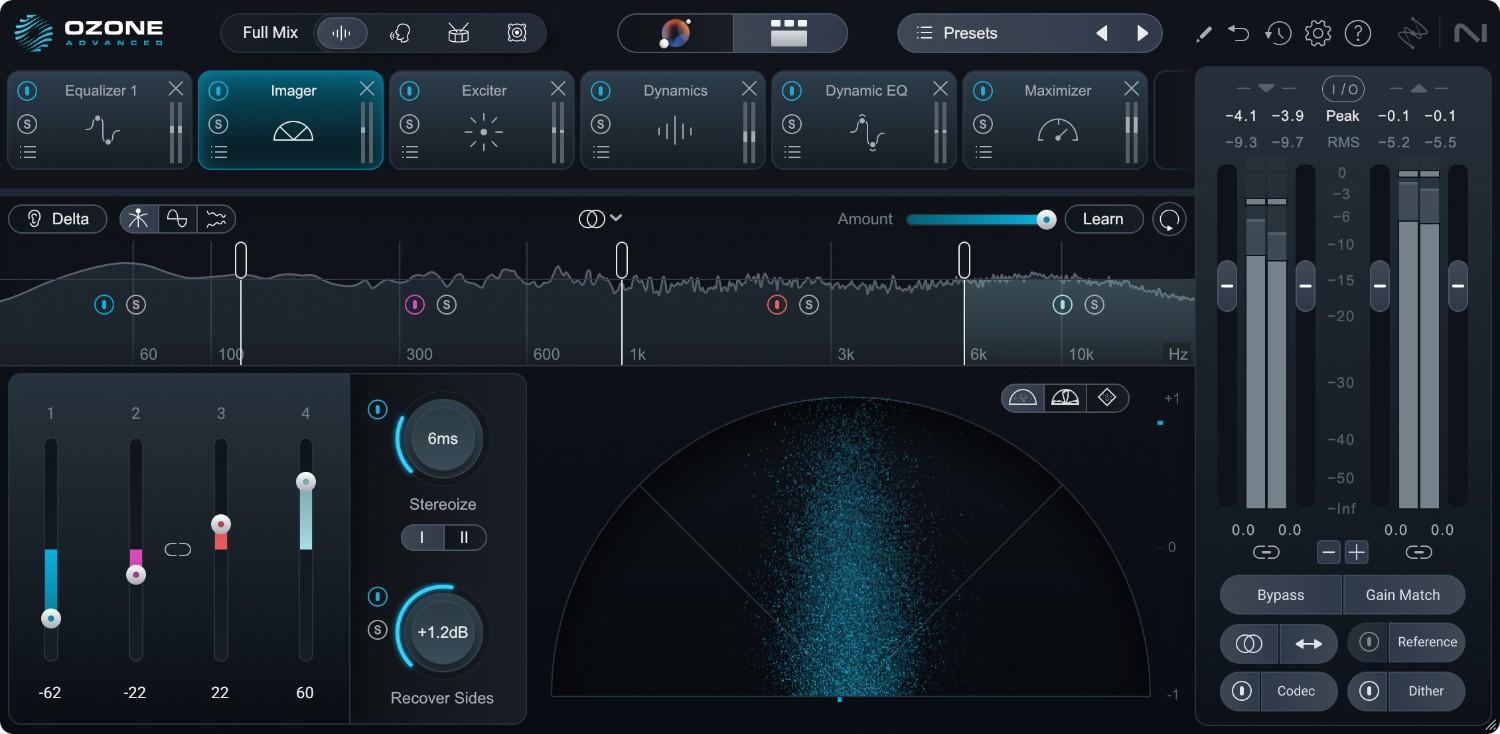
Task: Open the undo history clock icon
Action: tap(1277, 33)
